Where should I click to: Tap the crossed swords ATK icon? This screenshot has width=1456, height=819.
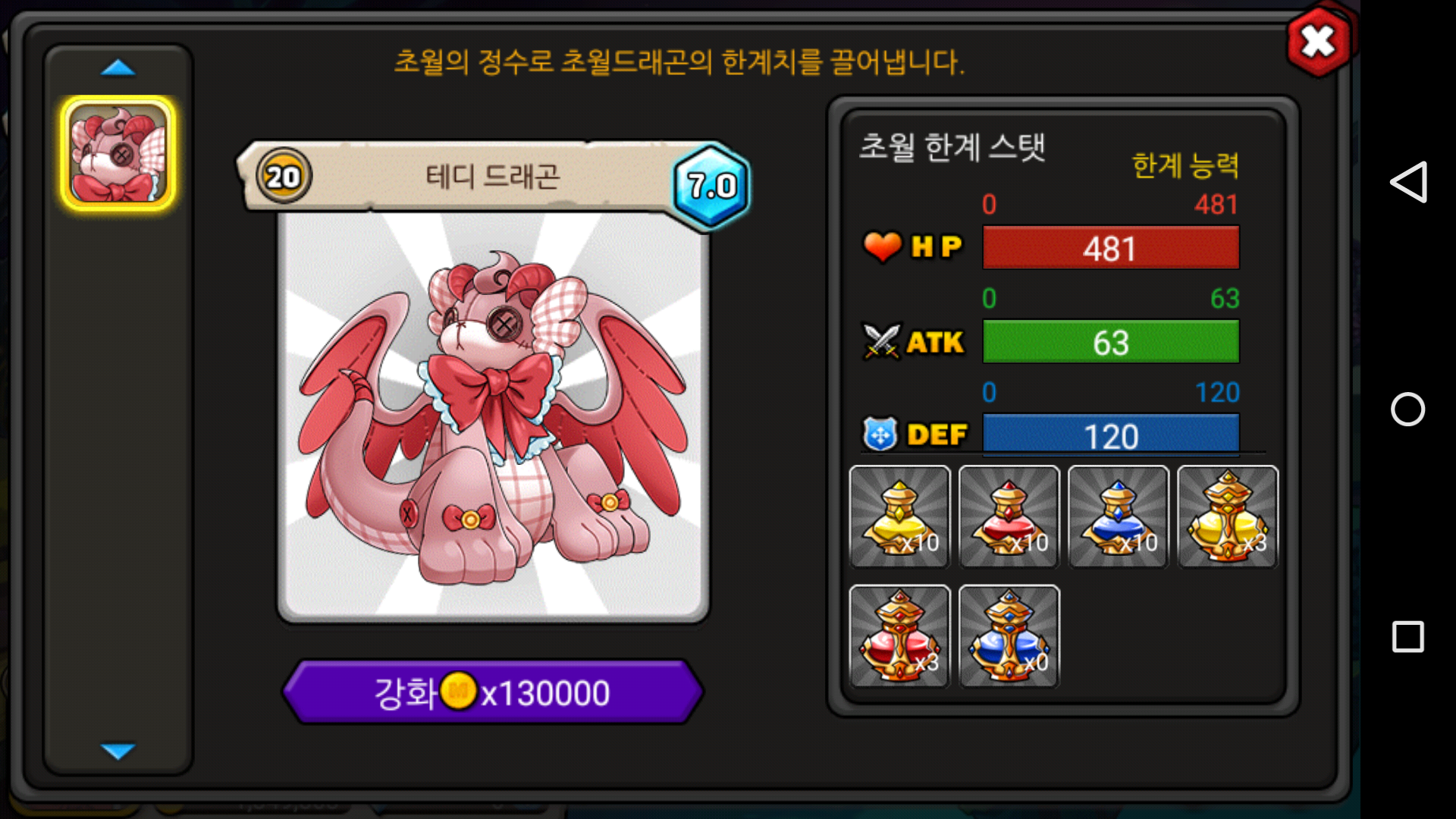point(881,341)
